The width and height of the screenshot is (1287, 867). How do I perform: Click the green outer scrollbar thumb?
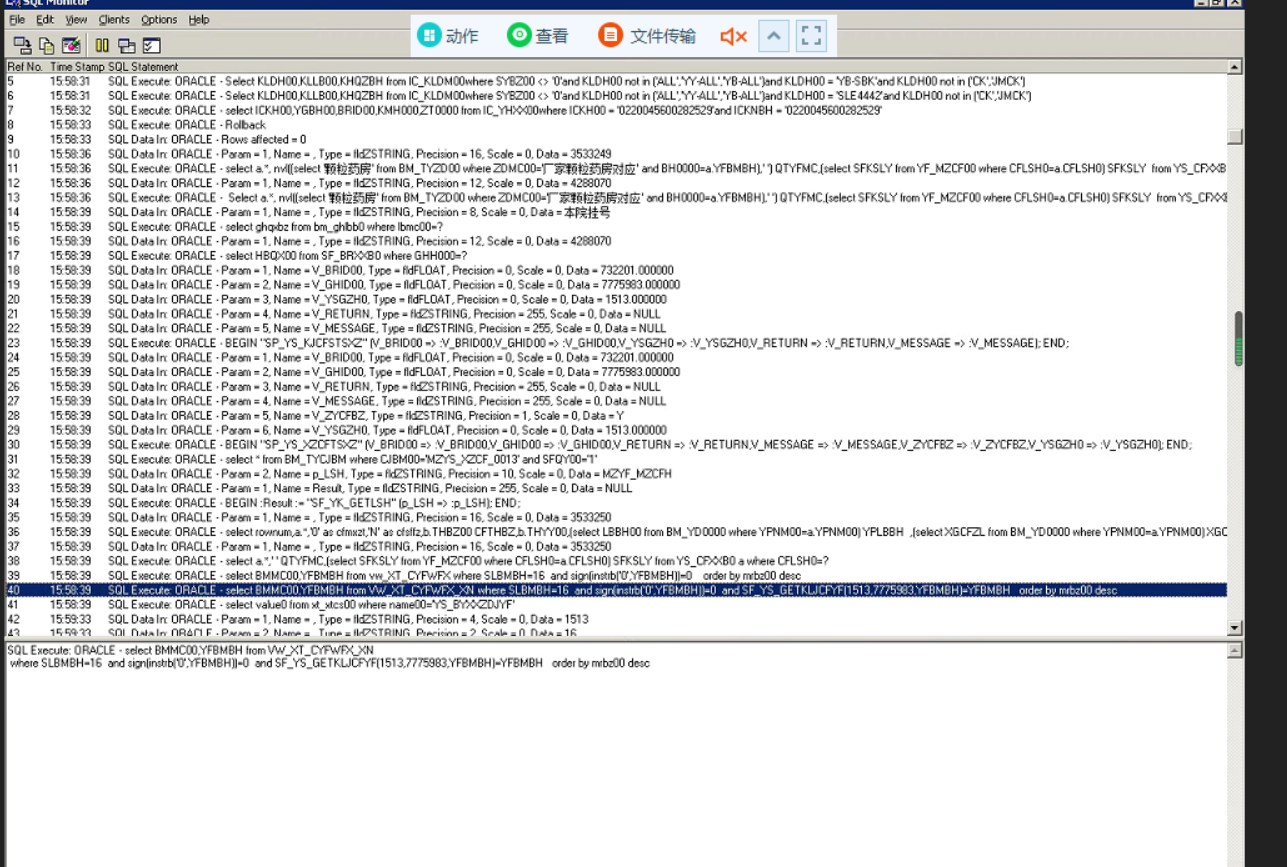(1239, 339)
